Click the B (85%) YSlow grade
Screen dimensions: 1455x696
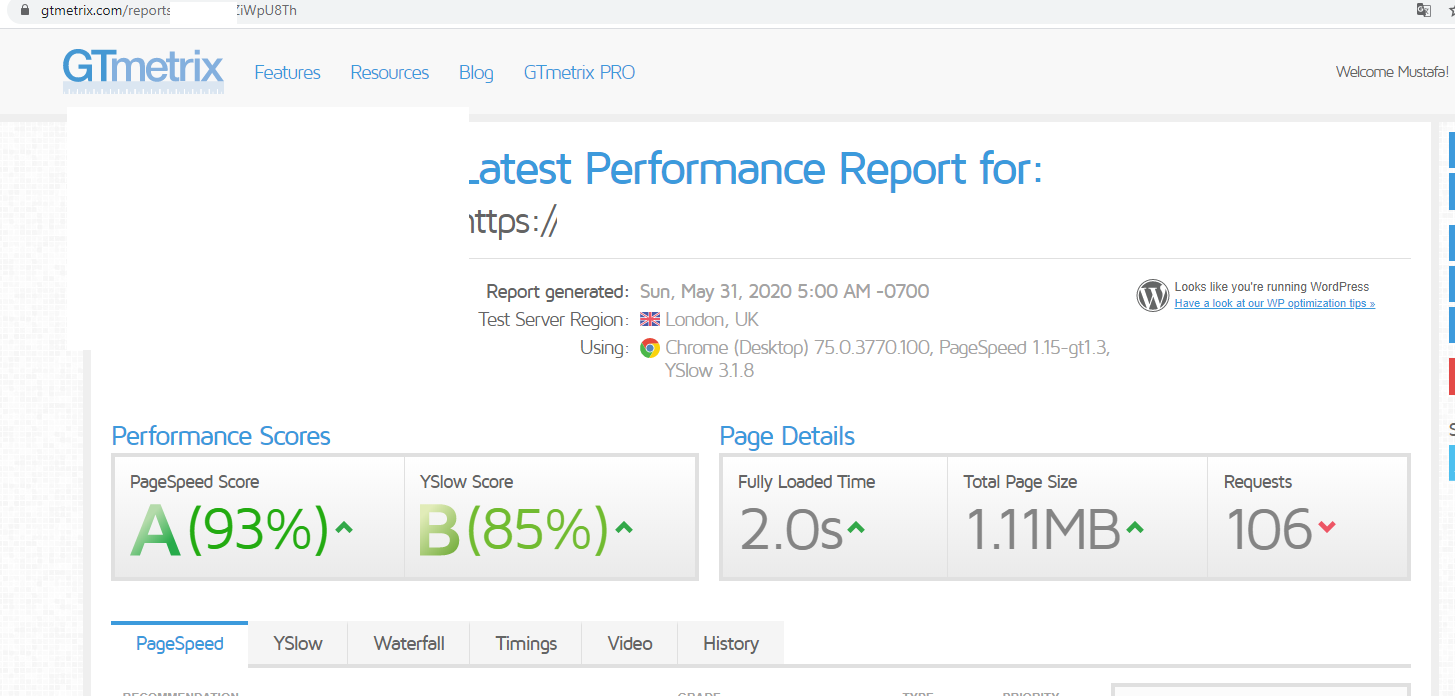513,530
